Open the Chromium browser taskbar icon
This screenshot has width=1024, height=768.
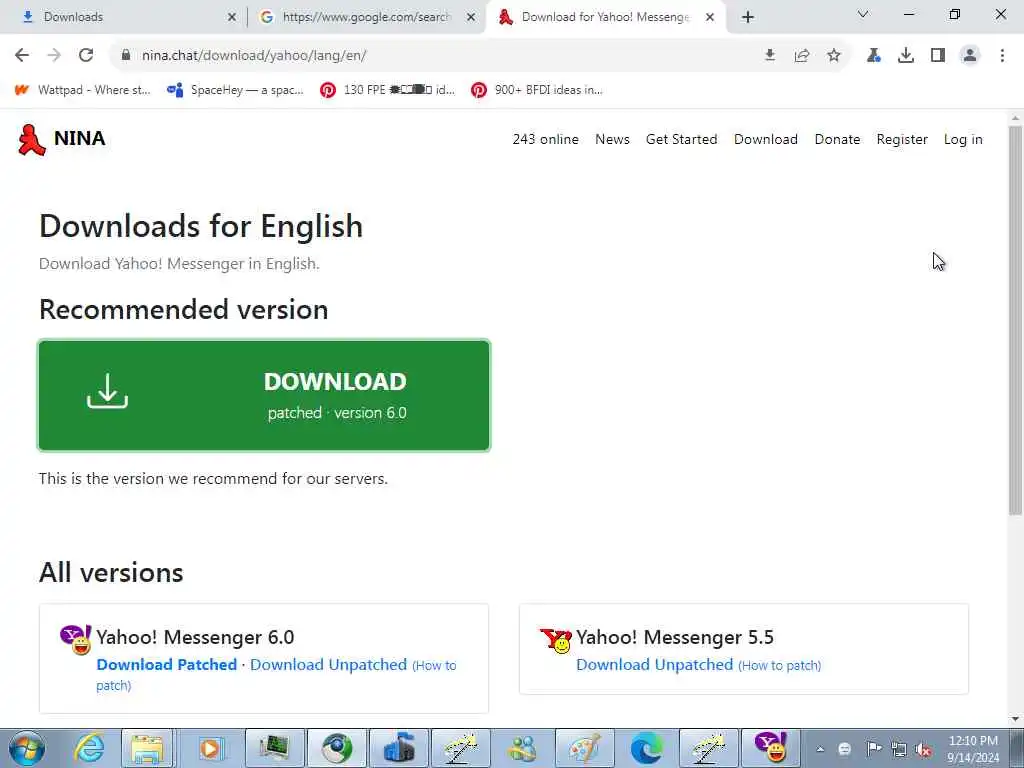coord(337,748)
